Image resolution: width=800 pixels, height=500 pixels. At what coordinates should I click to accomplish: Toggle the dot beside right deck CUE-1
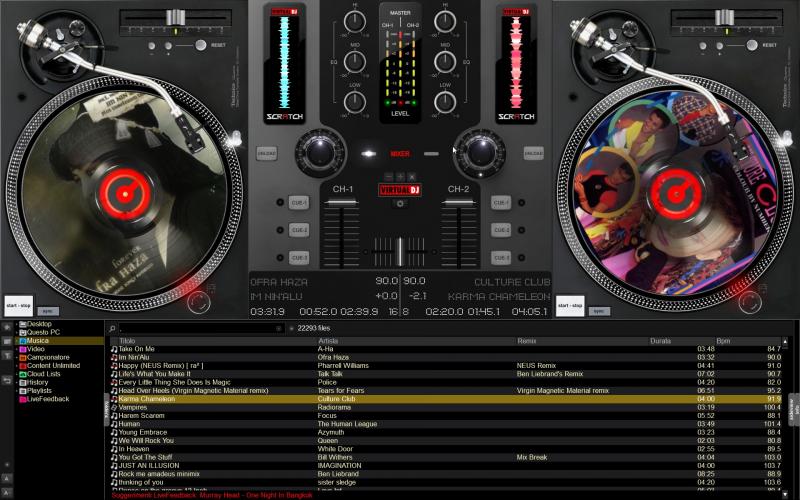coord(521,203)
